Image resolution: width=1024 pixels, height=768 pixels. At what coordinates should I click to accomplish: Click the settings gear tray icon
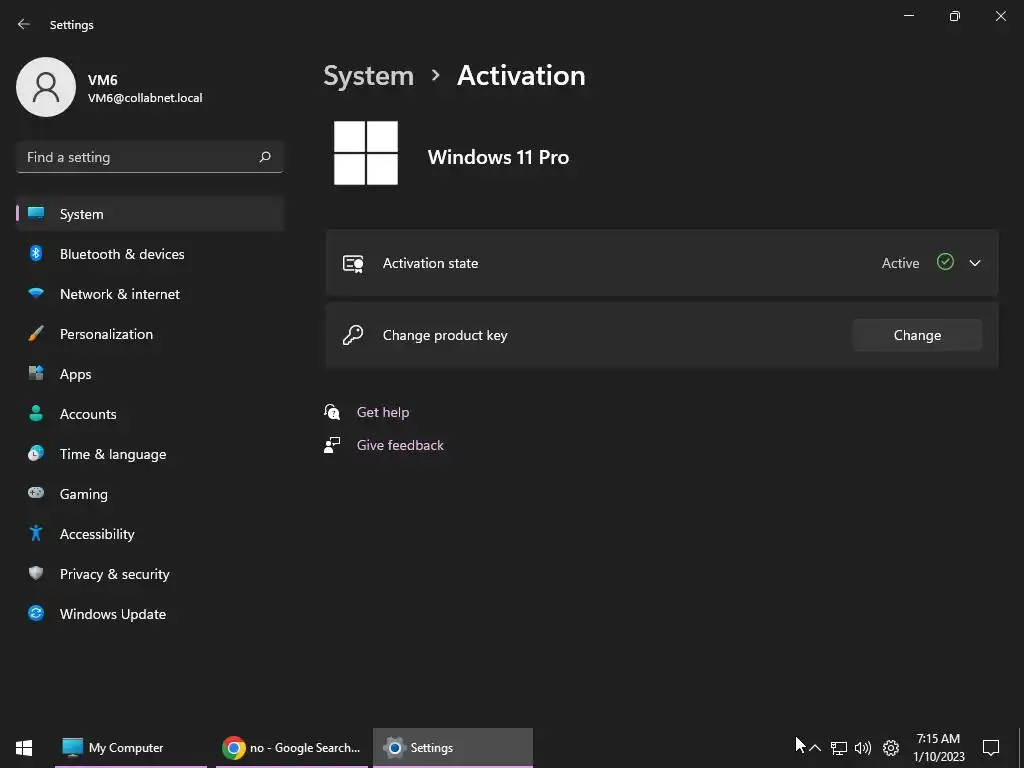pos(891,748)
